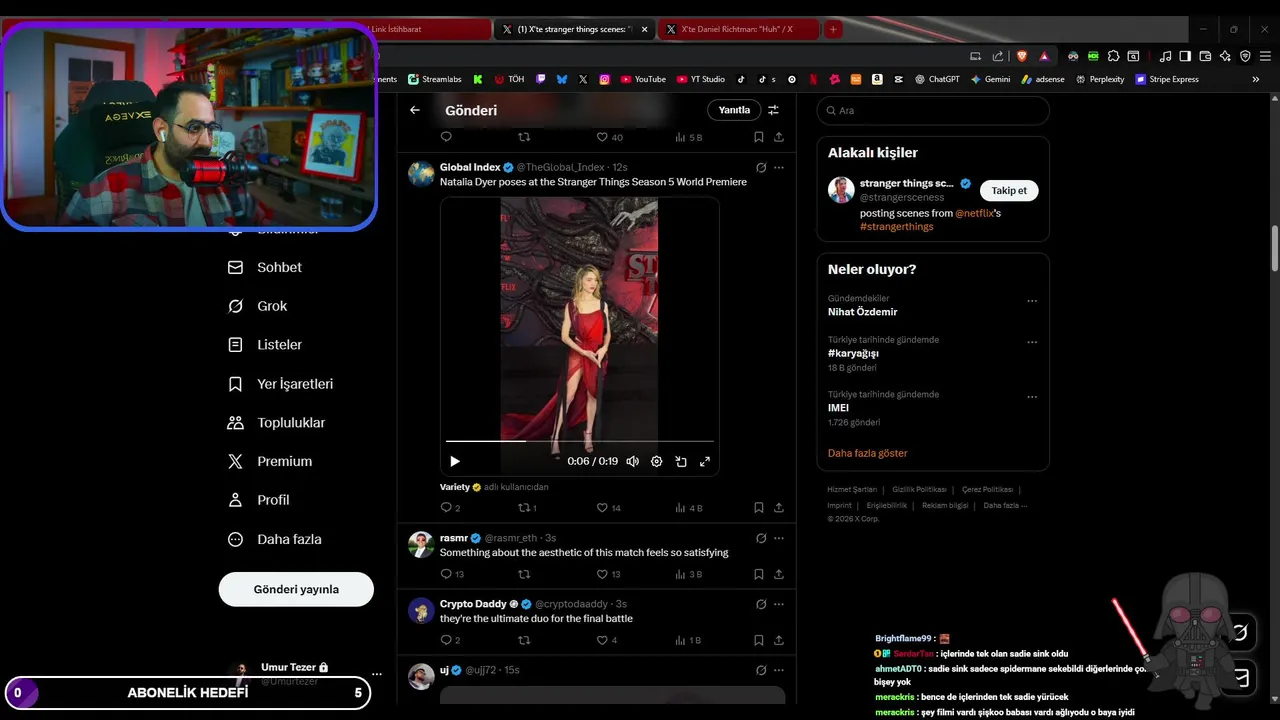
Task: Open the Perplexity bookmark
Action: coord(1099,79)
